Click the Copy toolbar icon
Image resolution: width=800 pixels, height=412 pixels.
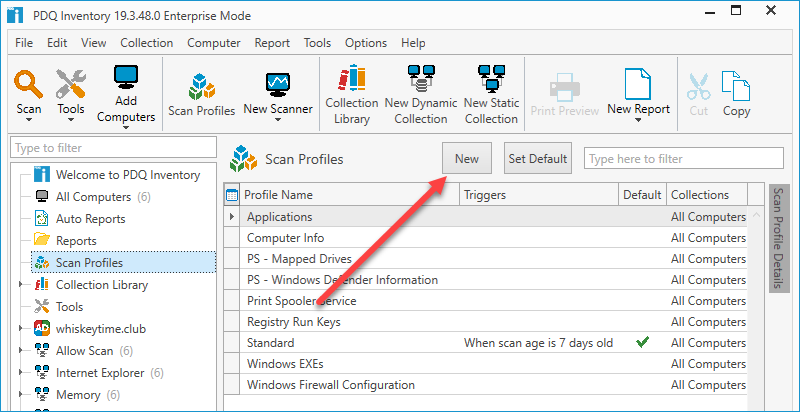click(x=736, y=86)
